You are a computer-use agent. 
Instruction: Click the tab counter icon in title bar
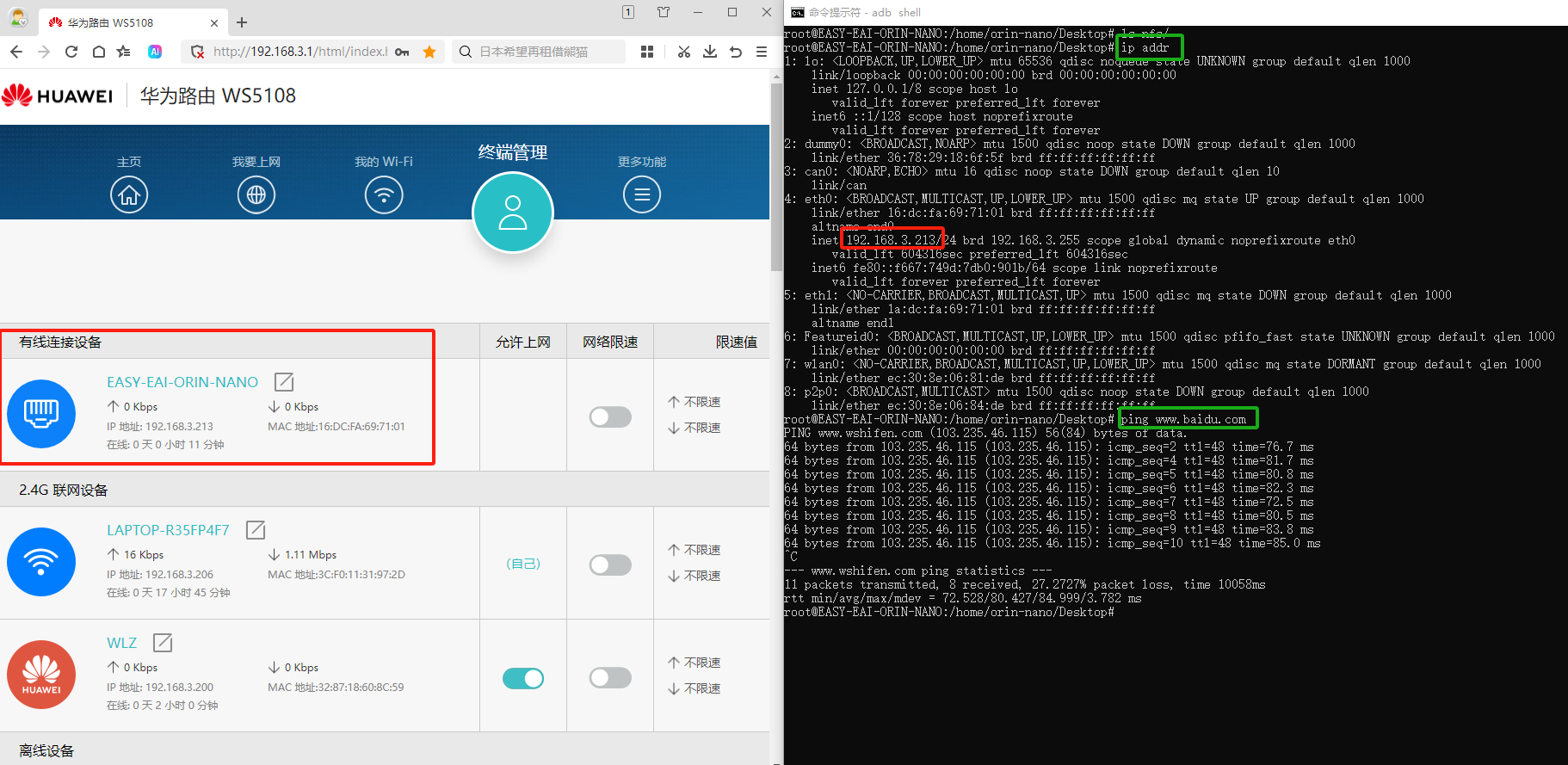point(628,12)
